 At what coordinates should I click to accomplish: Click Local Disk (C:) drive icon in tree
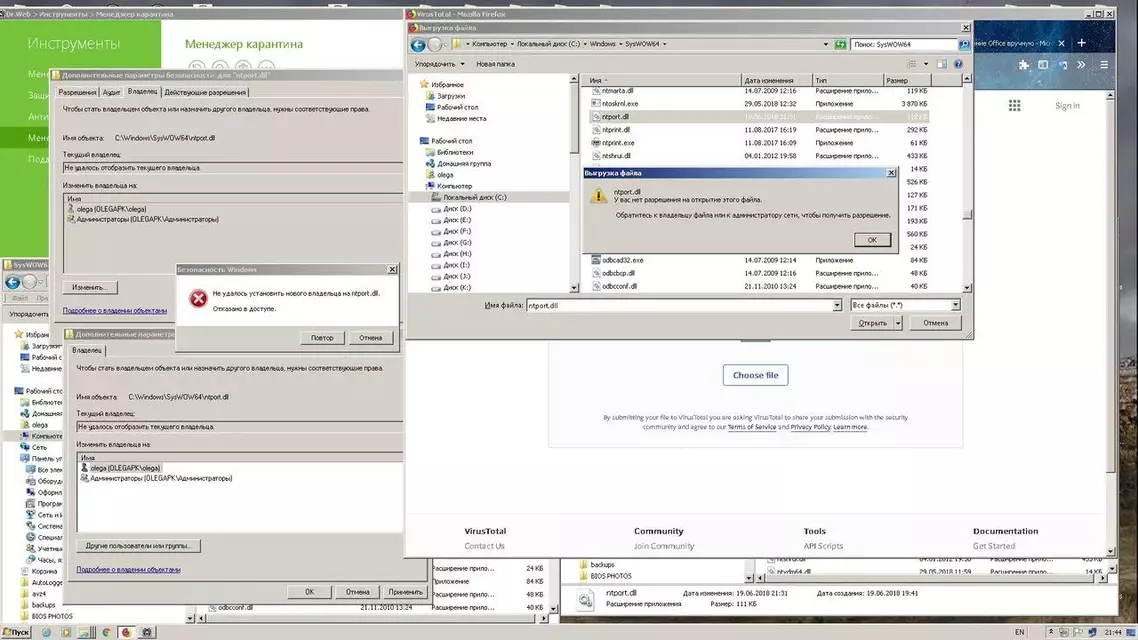point(436,197)
